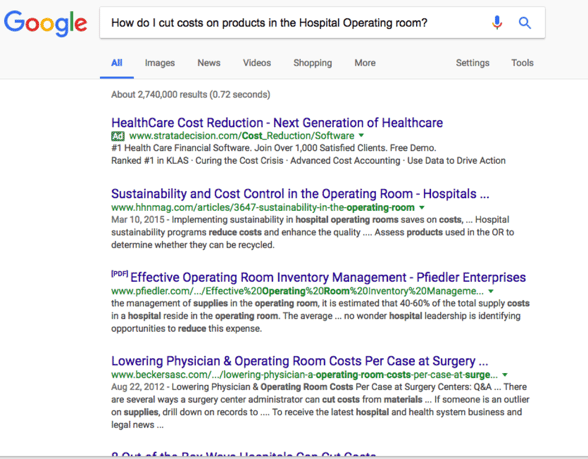The width and height of the screenshot is (588, 459).
Task: Expand dropdown arrow next to pfiedler.com URL
Action: point(490,291)
